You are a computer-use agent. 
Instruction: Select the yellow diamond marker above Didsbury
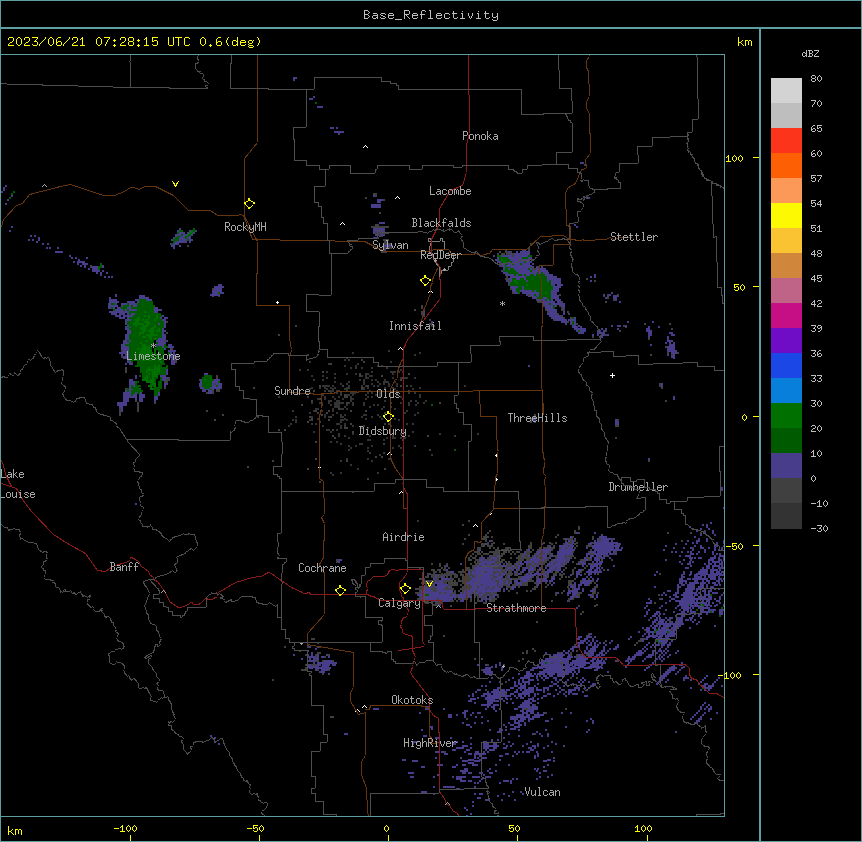click(x=388, y=417)
